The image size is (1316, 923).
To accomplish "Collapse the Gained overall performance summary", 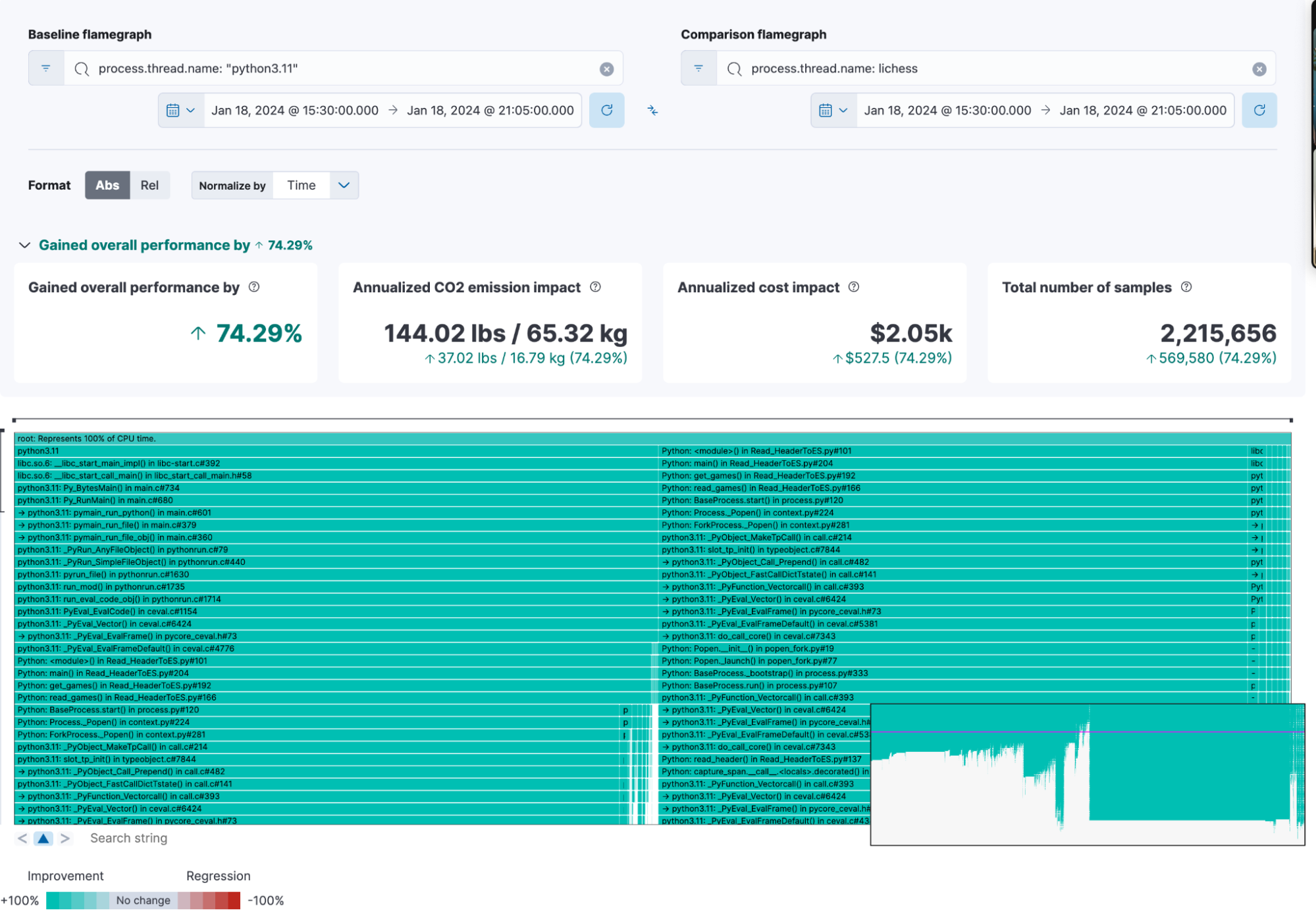I will point(24,246).
